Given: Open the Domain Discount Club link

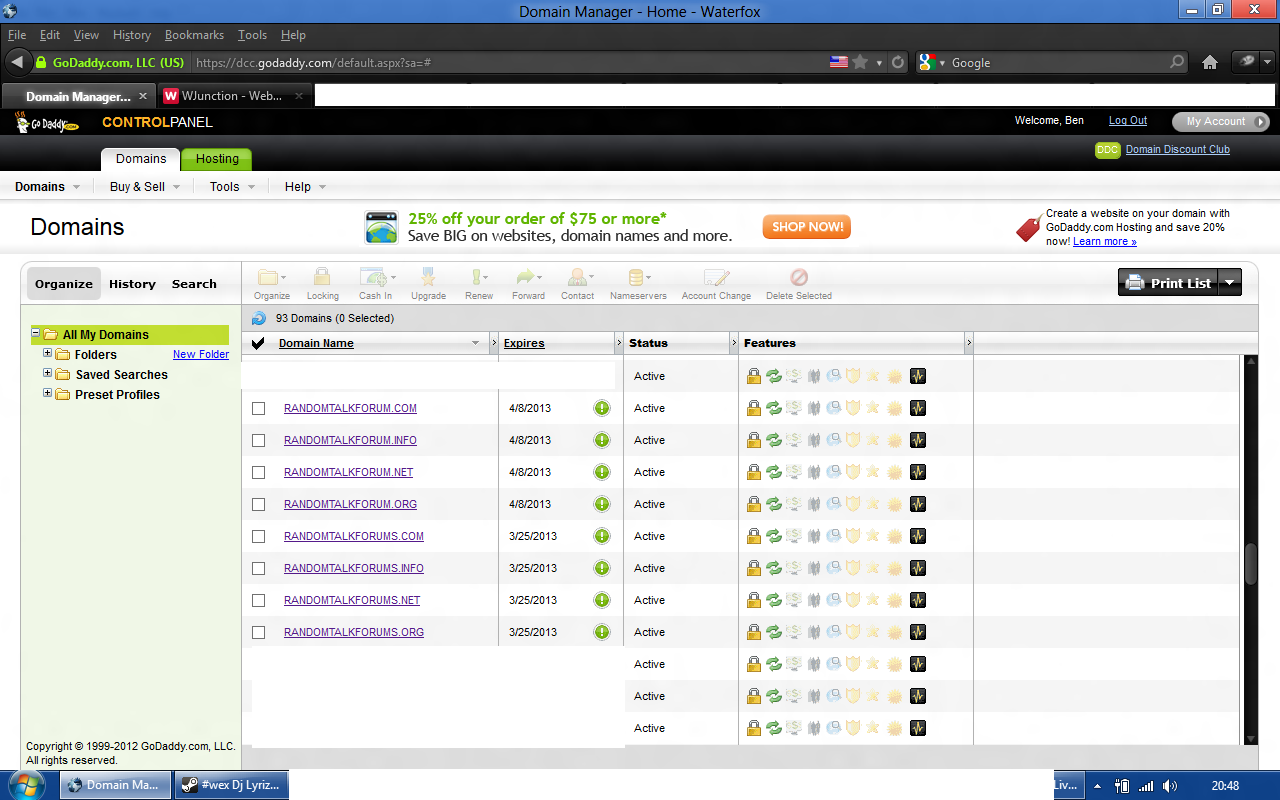Looking at the screenshot, I should (x=1178, y=150).
